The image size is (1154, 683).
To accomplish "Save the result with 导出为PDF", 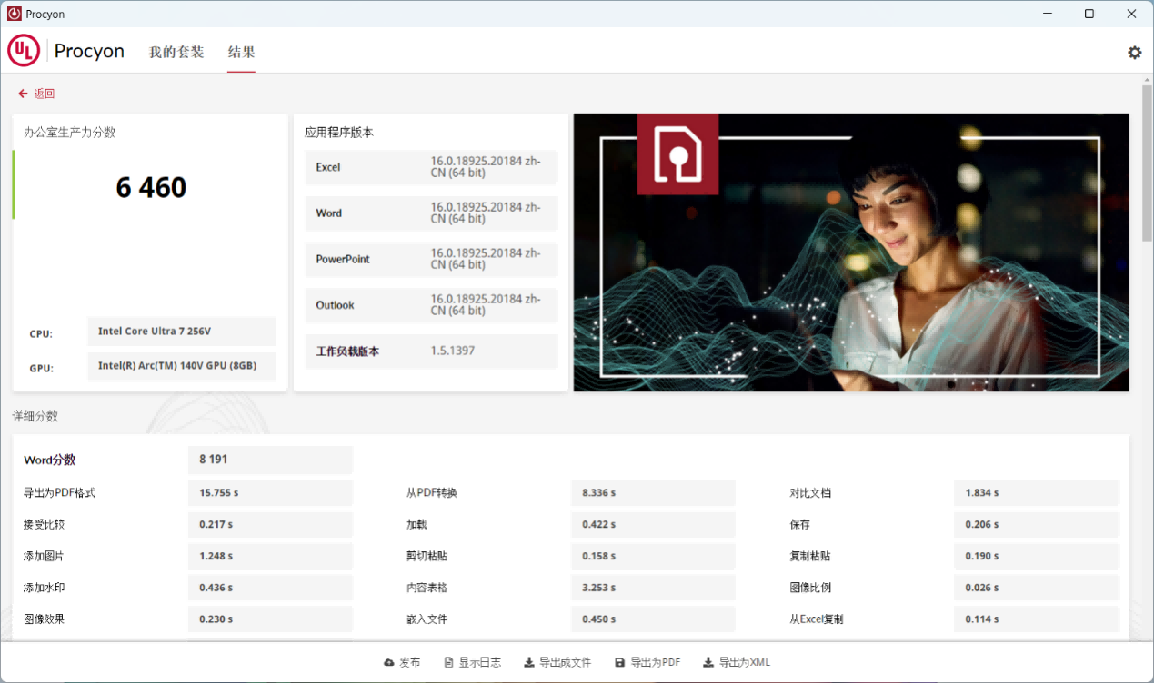I will tap(648, 662).
